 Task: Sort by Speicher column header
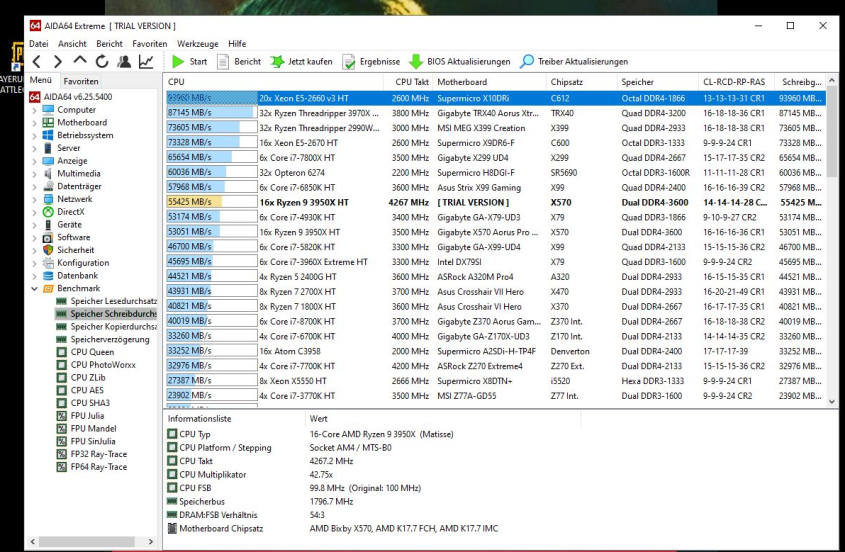click(657, 82)
